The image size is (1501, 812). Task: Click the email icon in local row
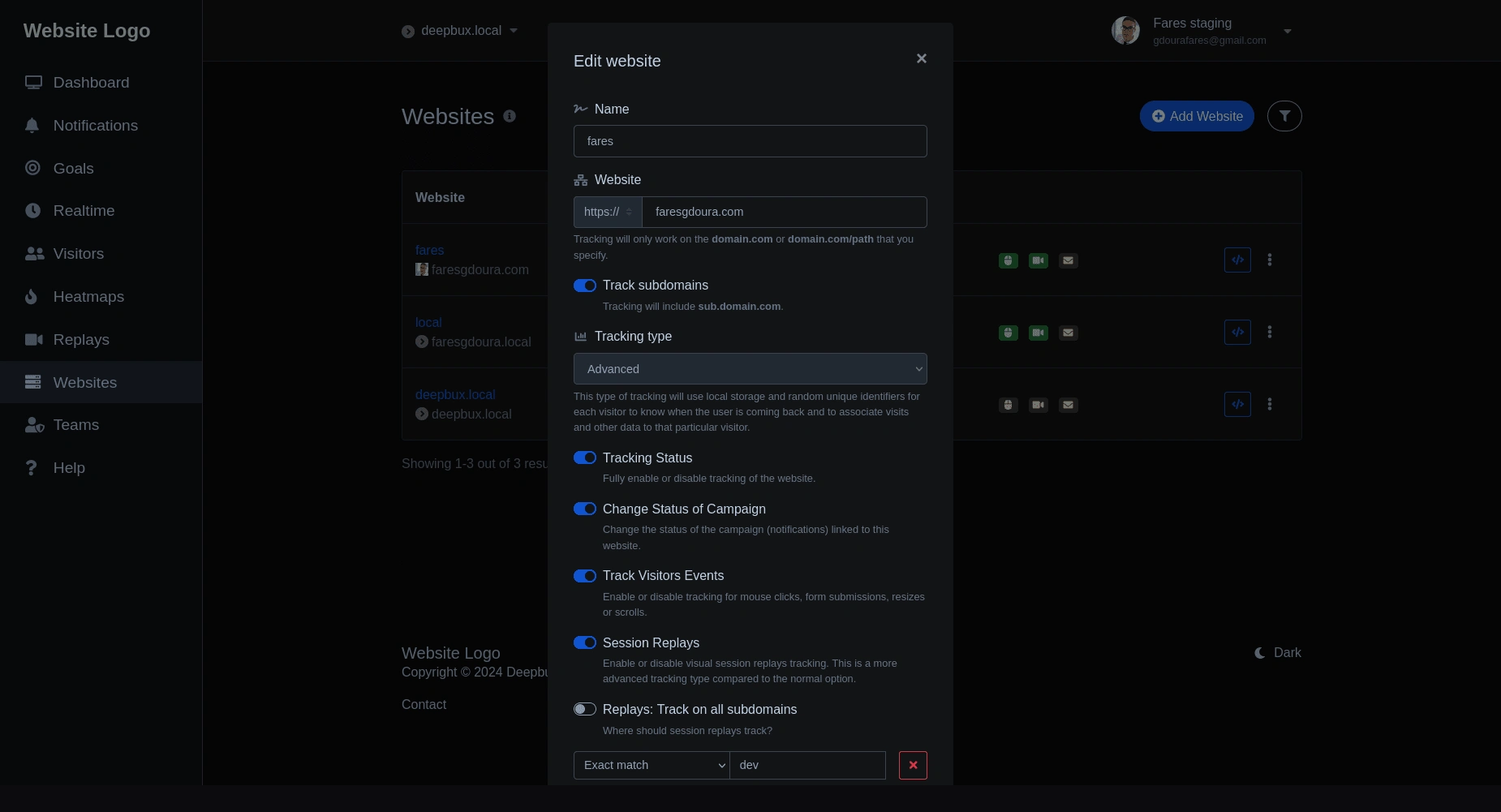pos(1069,333)
